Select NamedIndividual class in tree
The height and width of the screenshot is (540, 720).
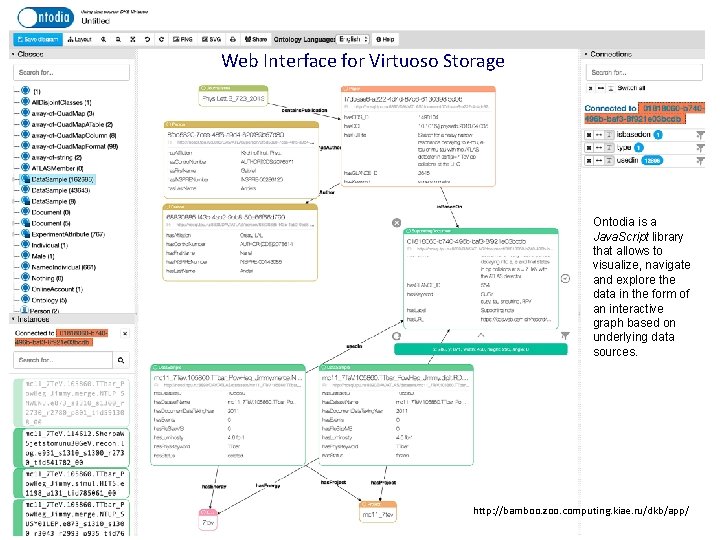point(63,267)
